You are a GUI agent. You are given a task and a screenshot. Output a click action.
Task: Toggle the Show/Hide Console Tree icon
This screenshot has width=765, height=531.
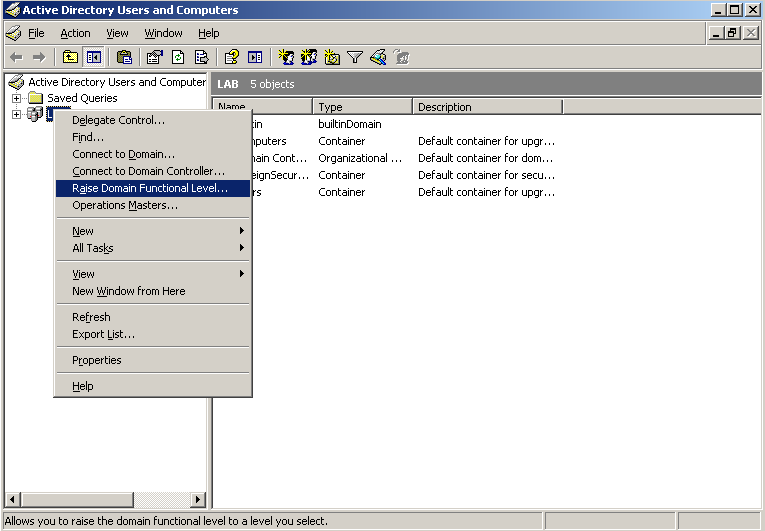(93, 58)
